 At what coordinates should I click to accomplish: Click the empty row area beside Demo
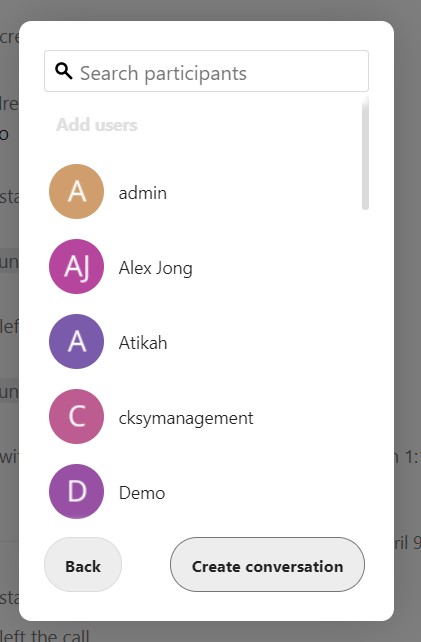[262, 491]
